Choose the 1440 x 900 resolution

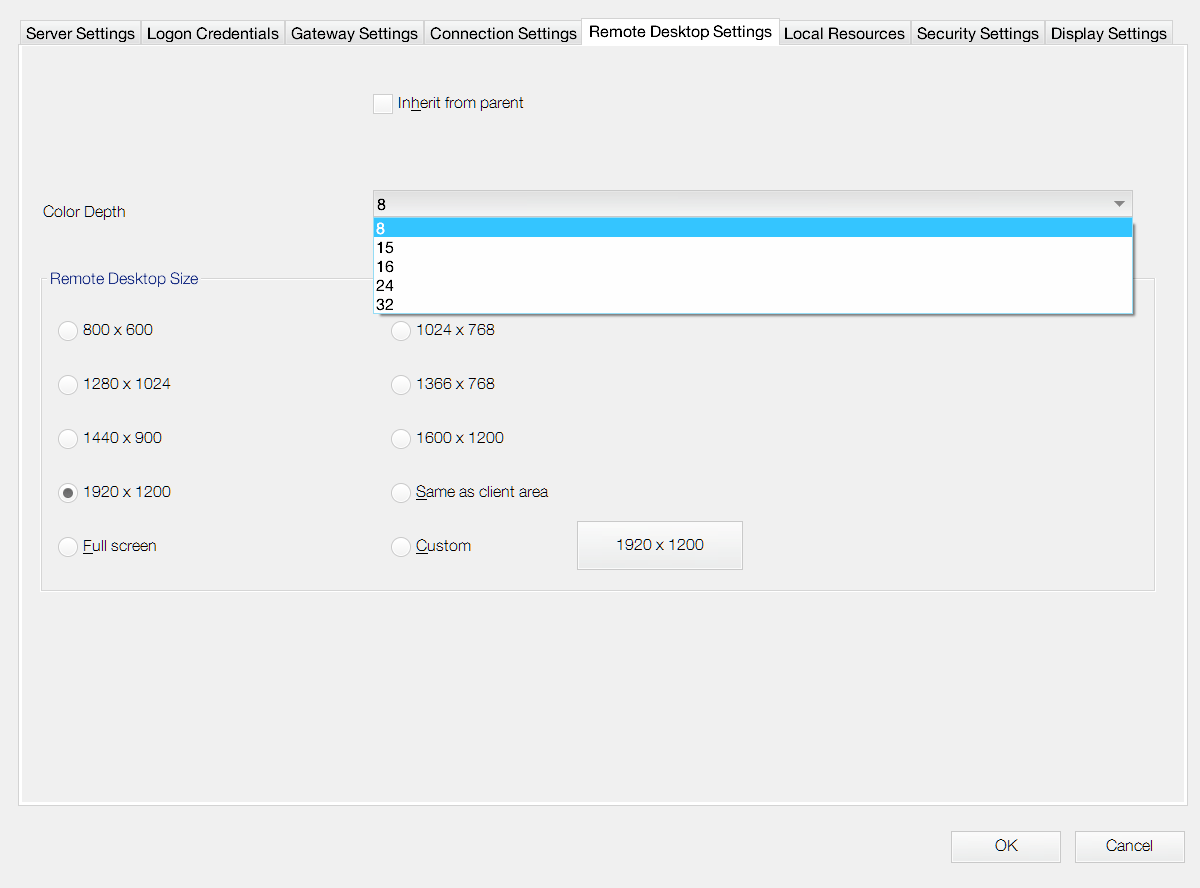point(68,439)
